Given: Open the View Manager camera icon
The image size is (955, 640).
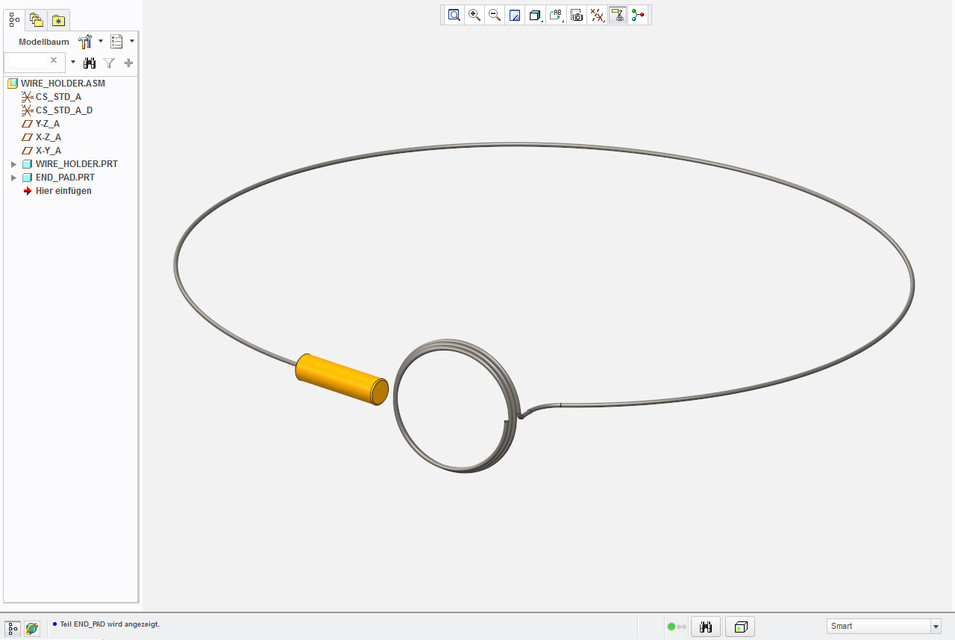Looking at the screenshot, I should tap(577, 15).
